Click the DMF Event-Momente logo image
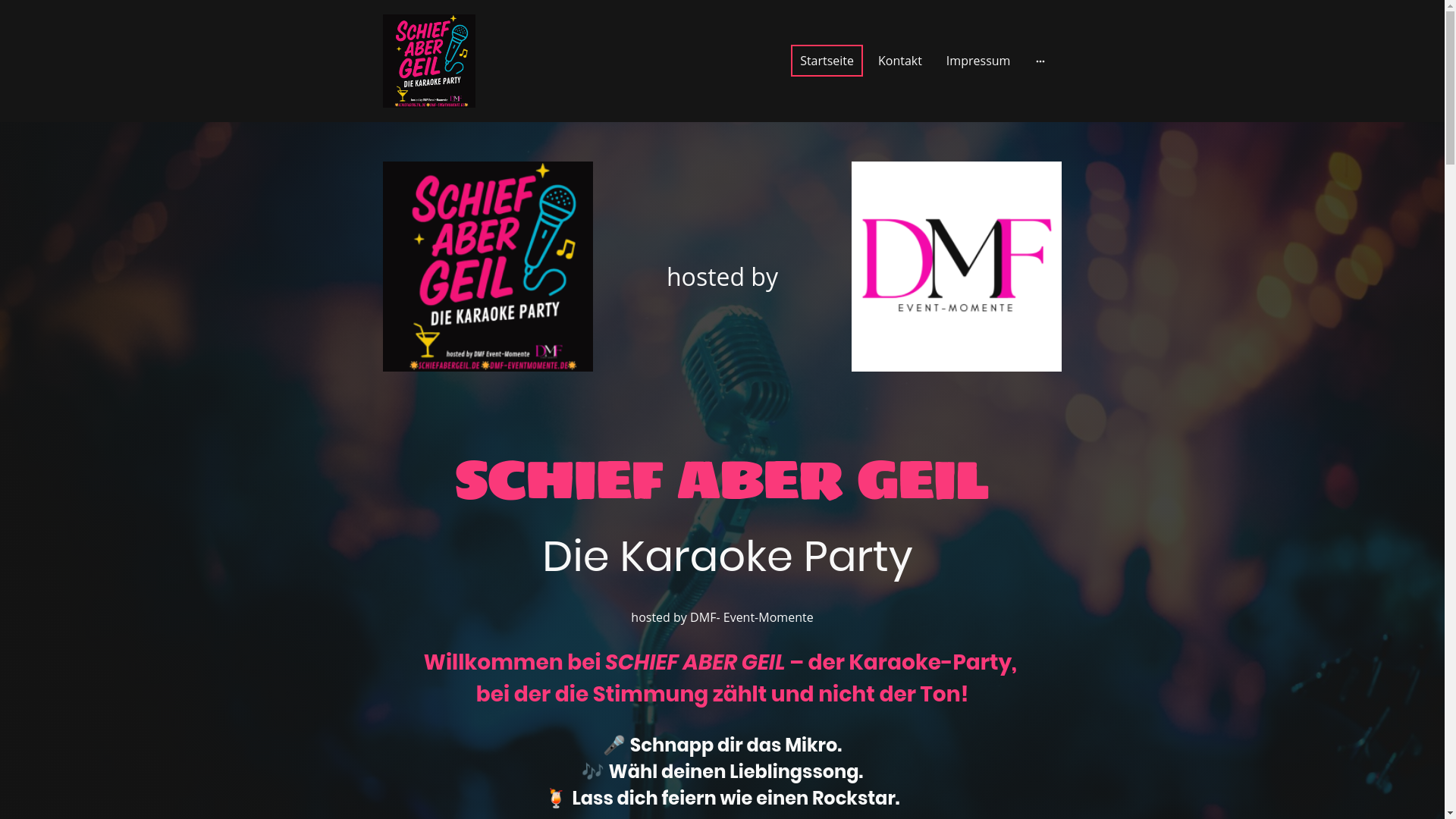1456x819 pixels. (x=955, y=266)
